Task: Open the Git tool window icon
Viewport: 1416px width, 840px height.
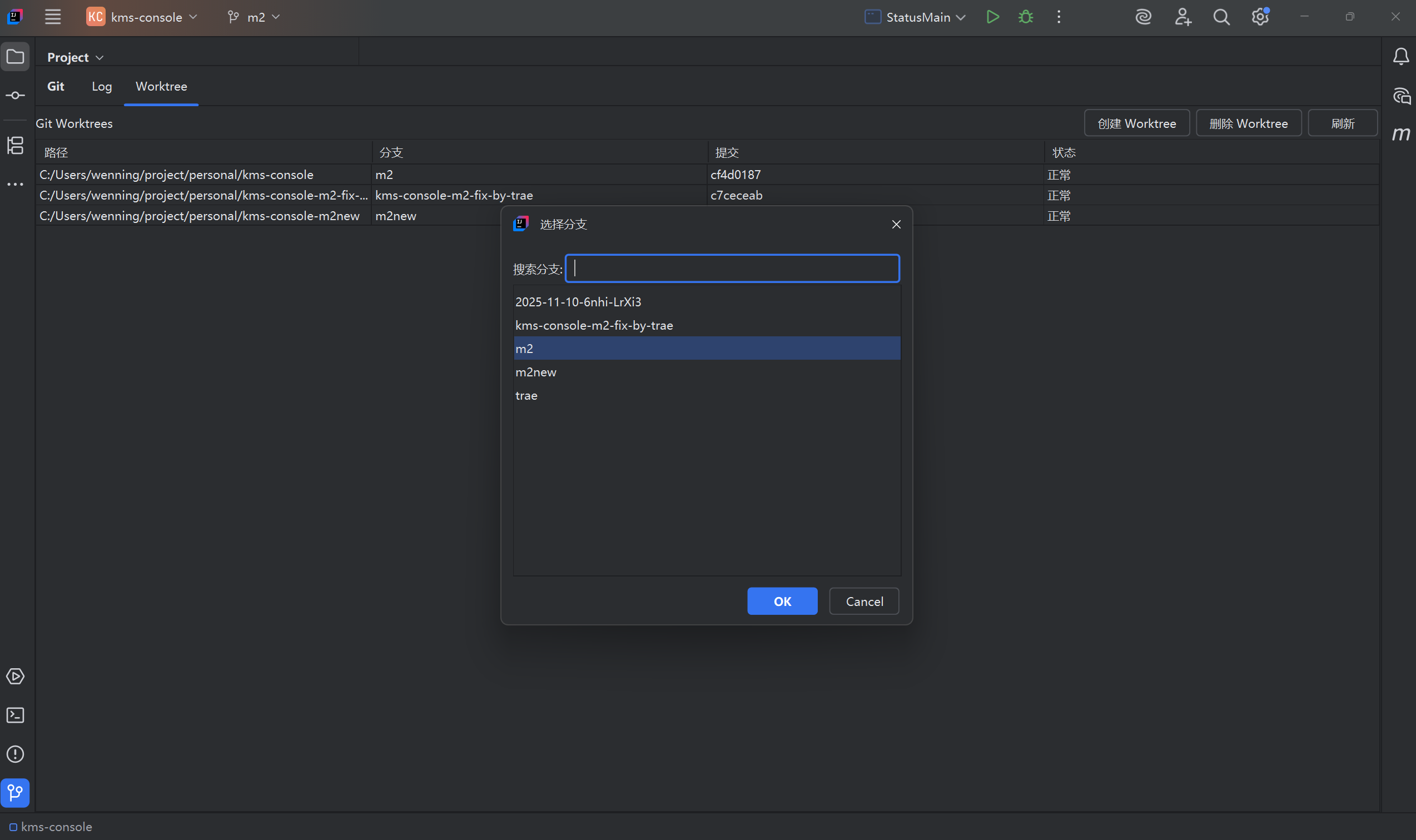Action: (15, 792)
